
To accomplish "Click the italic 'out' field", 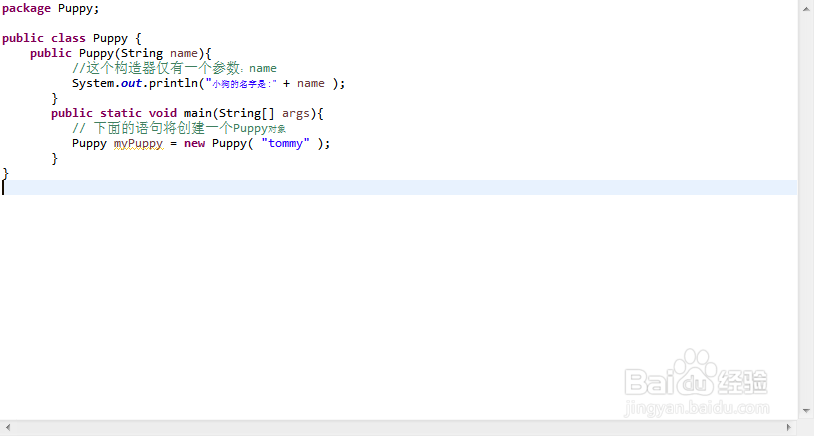I will point(131,84).
